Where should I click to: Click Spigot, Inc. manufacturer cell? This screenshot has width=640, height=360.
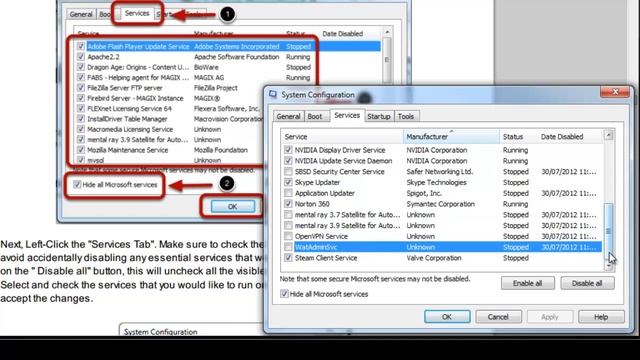pyautogui.click(x=424, y=193)
